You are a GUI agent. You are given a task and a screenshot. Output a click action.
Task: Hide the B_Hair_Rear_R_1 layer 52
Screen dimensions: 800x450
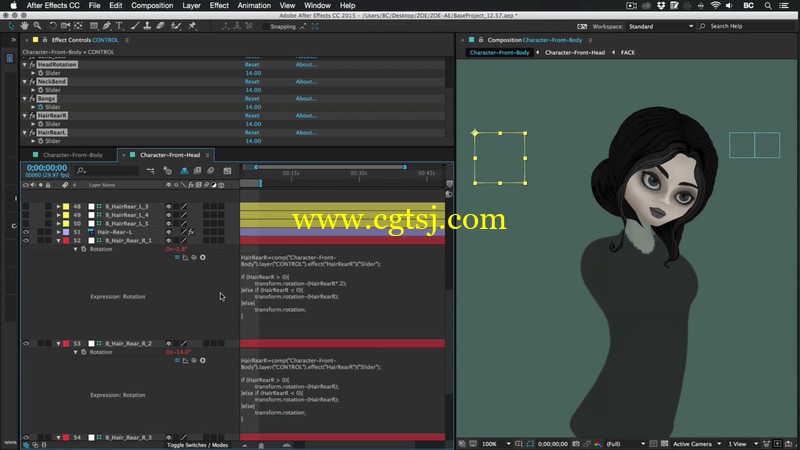tap(26, 240)
